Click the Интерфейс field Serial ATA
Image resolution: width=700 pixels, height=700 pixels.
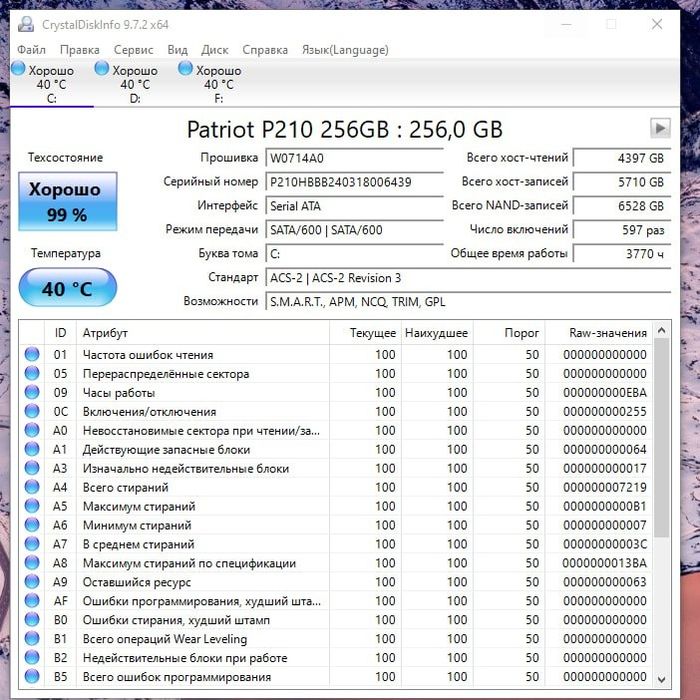click(354, 206)
